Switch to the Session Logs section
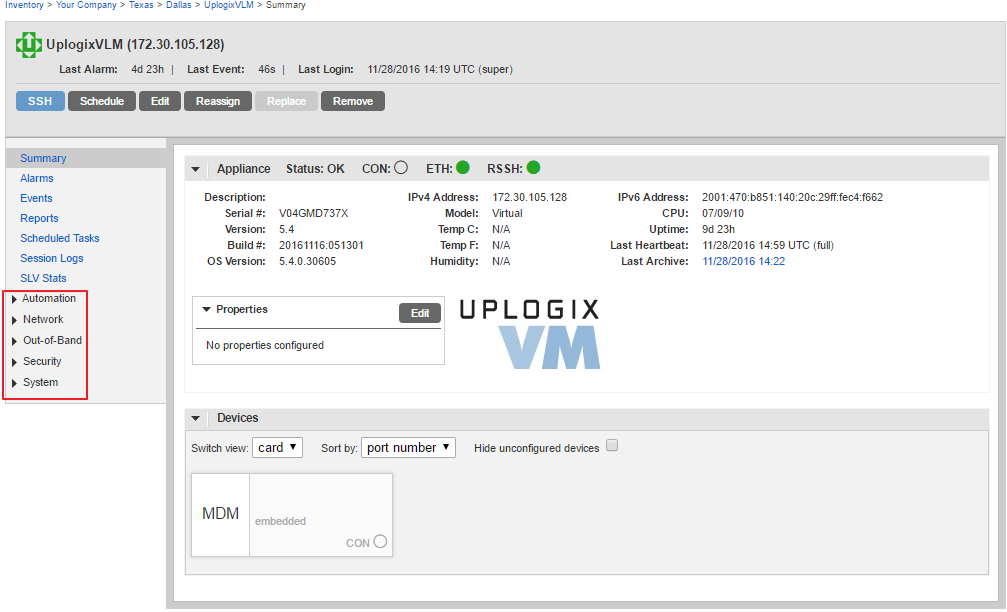This screenshot has height=612, width=1007. [52, 258]
